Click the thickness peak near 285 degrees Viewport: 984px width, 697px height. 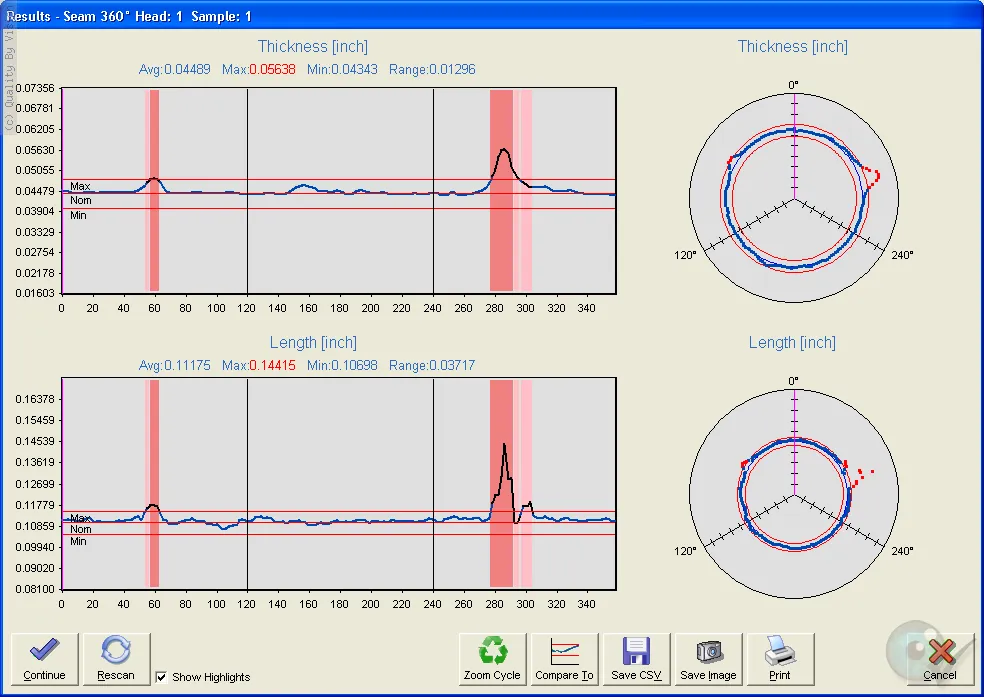pyautogui.click(x=504, y=151)
